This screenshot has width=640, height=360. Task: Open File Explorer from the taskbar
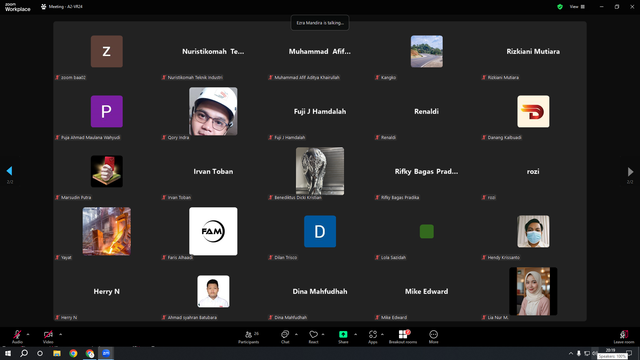57,353
